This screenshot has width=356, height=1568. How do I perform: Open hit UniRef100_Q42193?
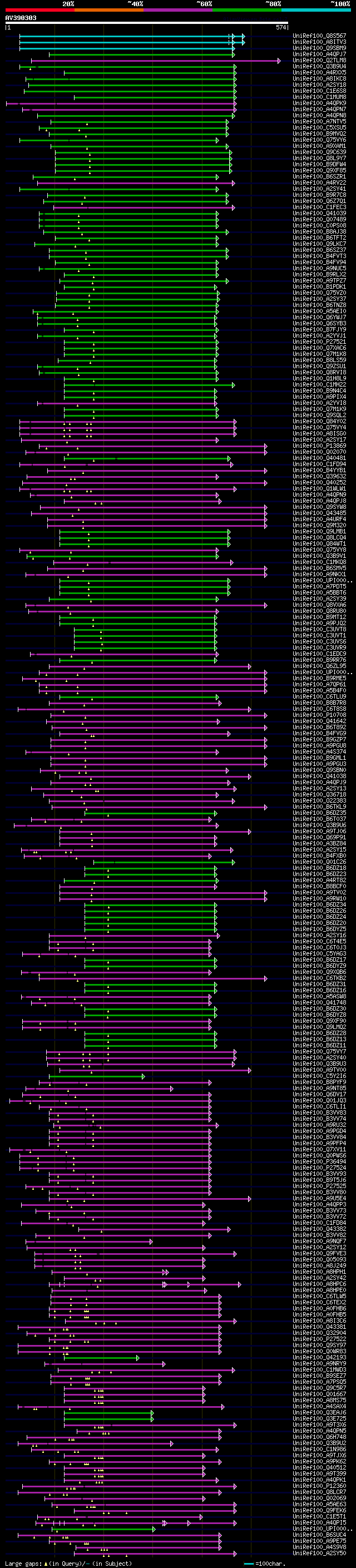point(319,1357)
